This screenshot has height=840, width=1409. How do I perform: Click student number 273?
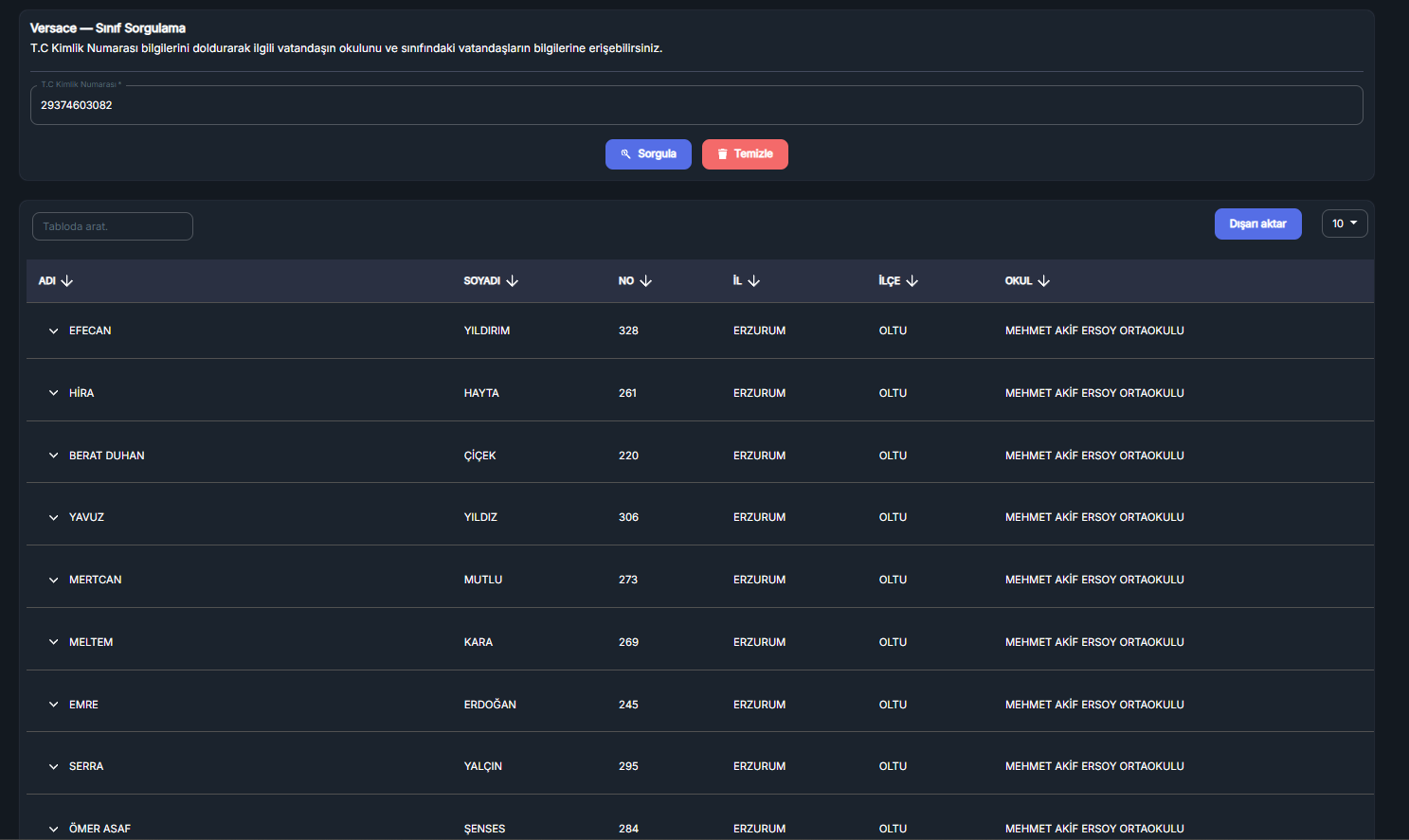628,580
